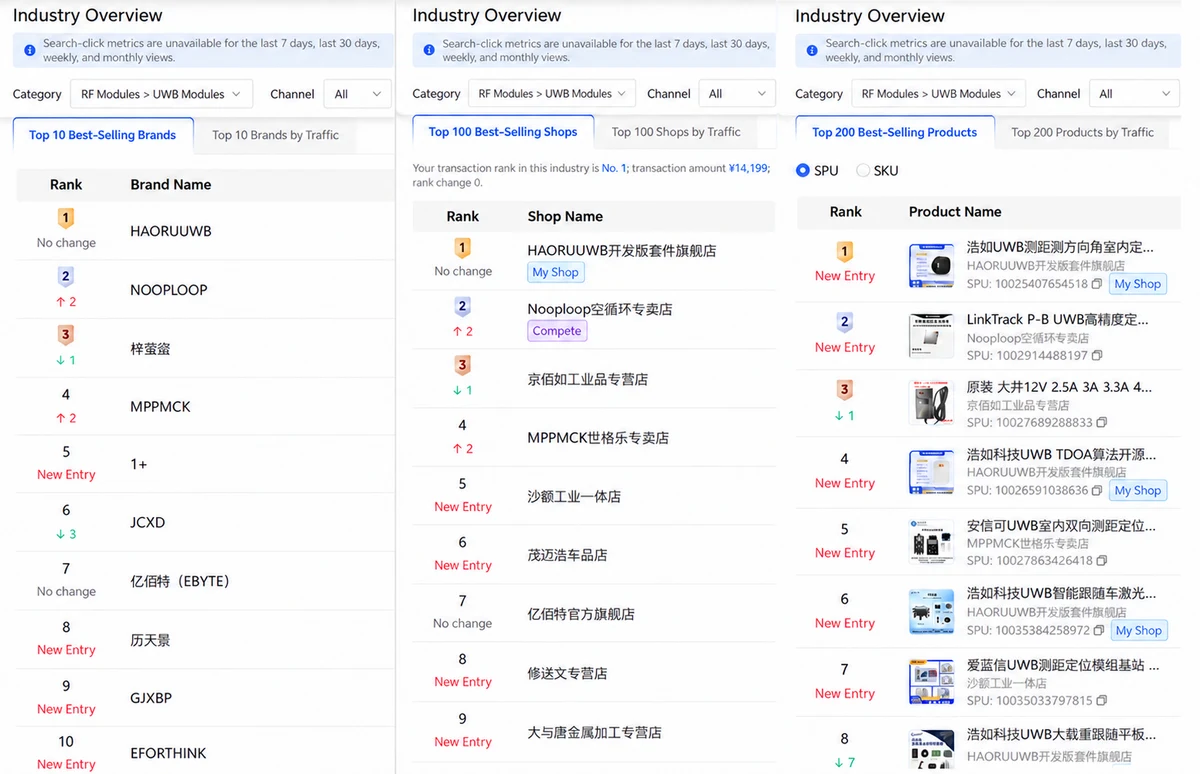The image size is (1200, 774).
Task: Click the gold rank 1 medal beside HAORUUWB brand
Action: coord(66,219)
